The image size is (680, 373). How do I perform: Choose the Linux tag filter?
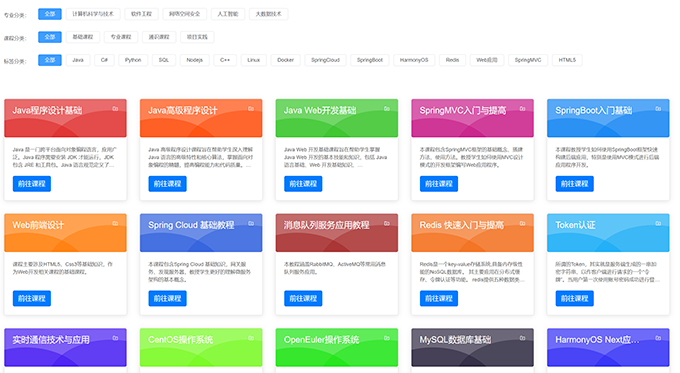[254, 60]
